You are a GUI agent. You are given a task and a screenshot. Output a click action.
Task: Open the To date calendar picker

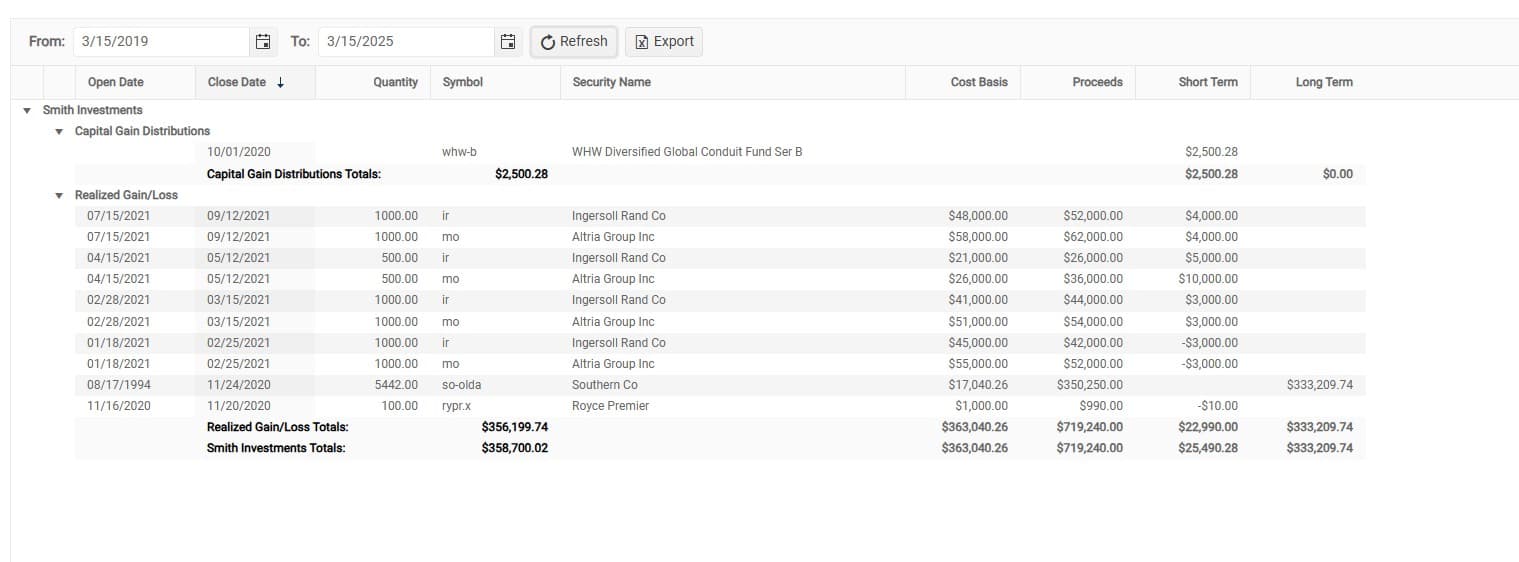click(508, 42)
